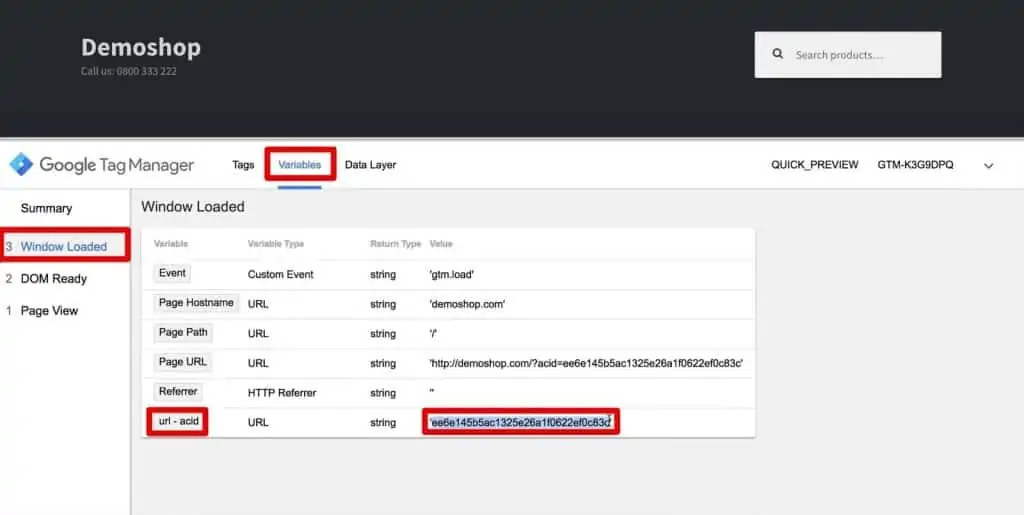Click the url - acid variable chip
The width and height of the screenshot is (1024, 515).
coord(178,421)
